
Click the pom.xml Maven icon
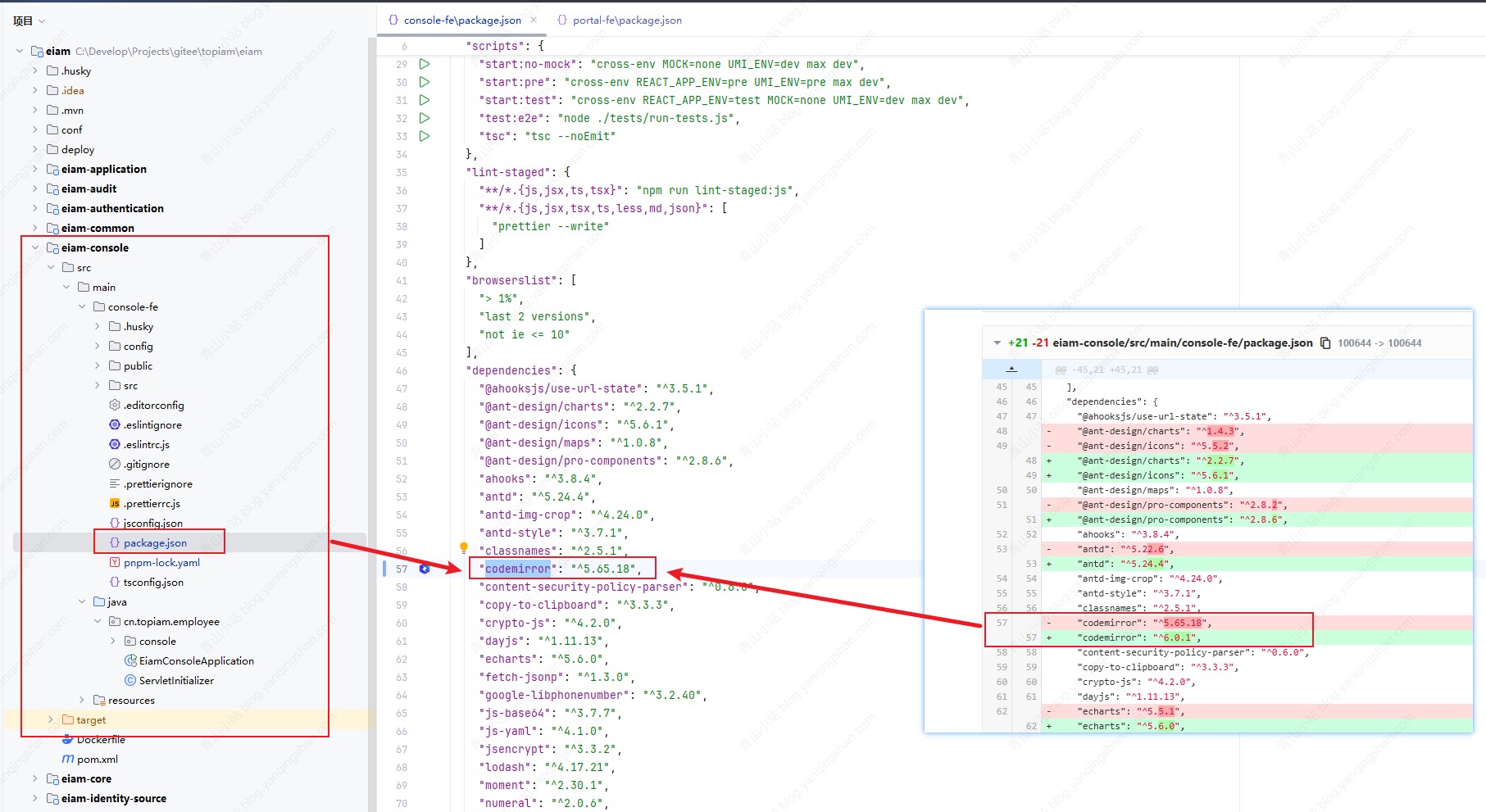click(68, 759)
